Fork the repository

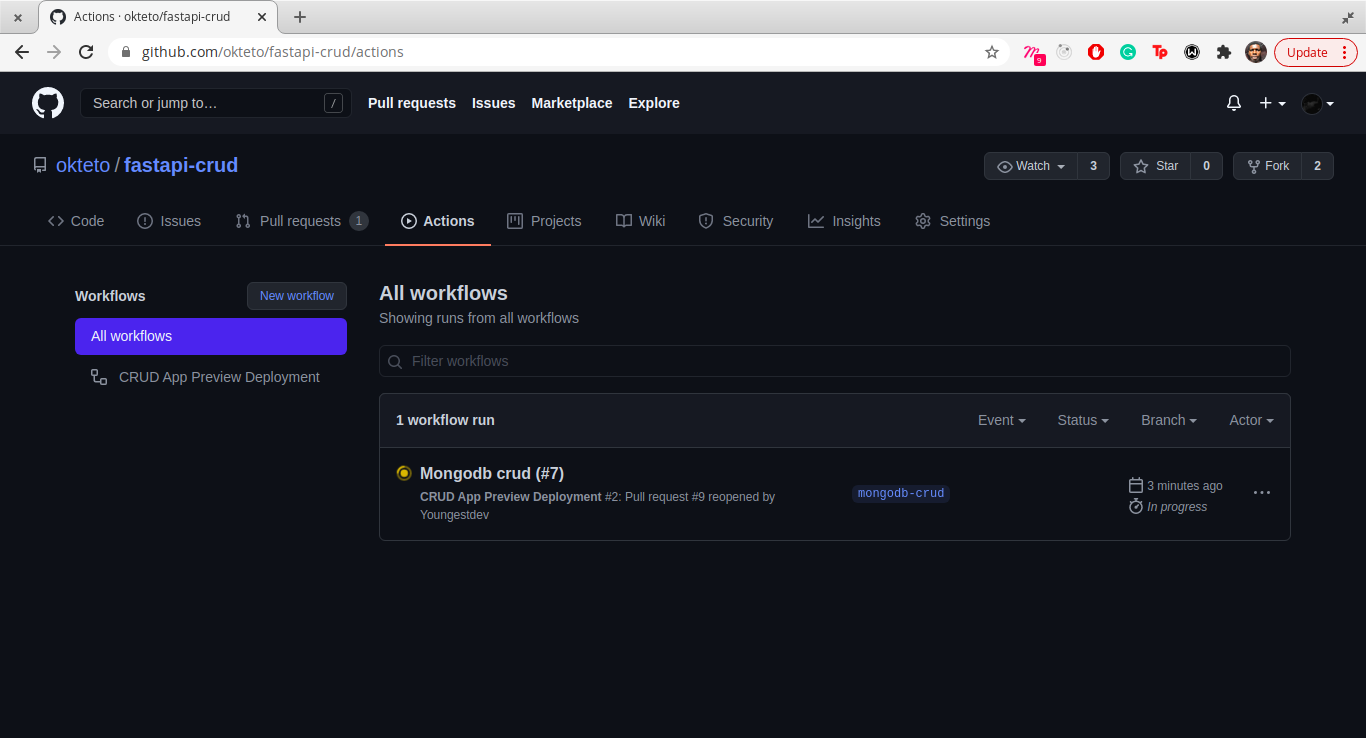point(1268,166)
